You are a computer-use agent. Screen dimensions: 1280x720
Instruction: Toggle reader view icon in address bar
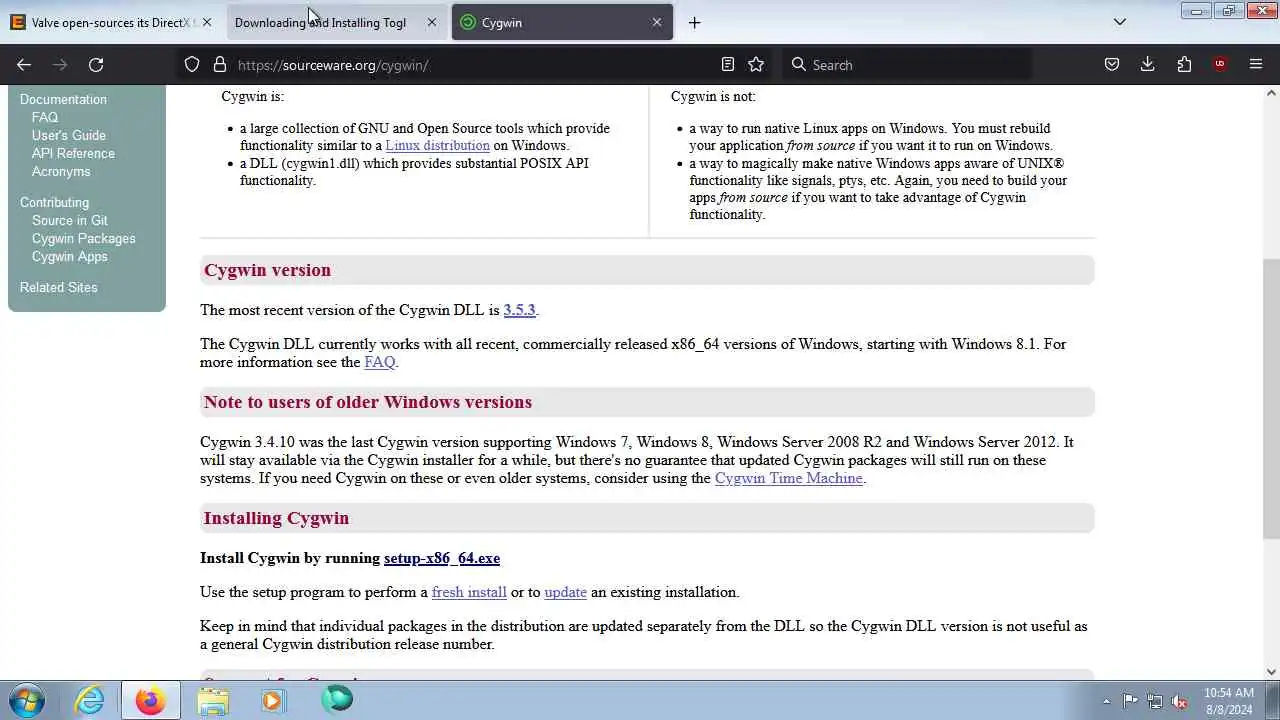click(x=728, y=64)
